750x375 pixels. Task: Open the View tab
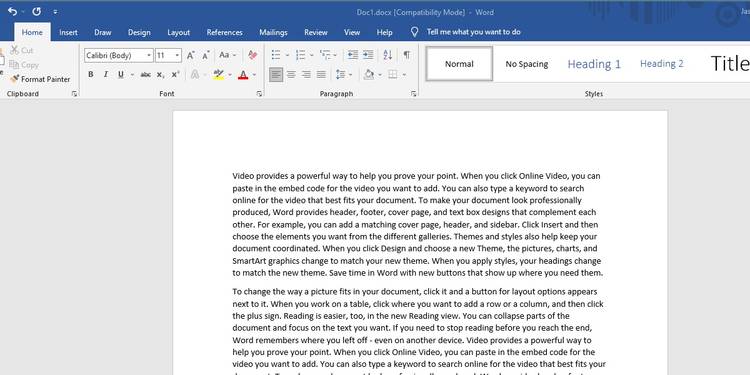click(352, 33)
